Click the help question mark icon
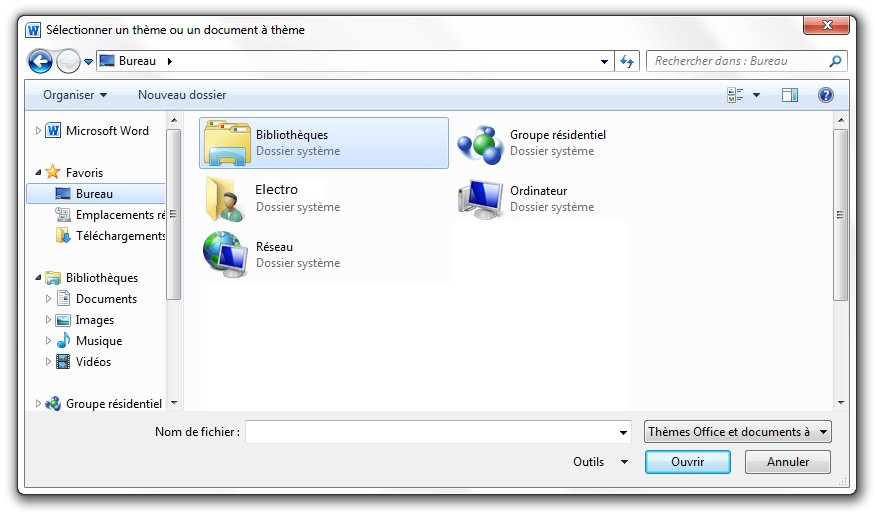The height and width of the screenshot is (513, 875). 826,95
